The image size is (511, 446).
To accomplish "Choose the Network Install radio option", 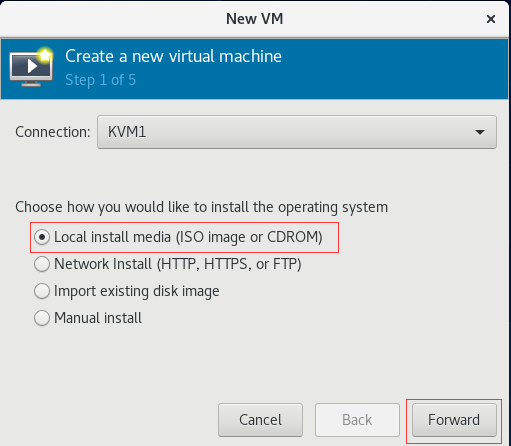I will pyautogui.click(x=42, y=264).
